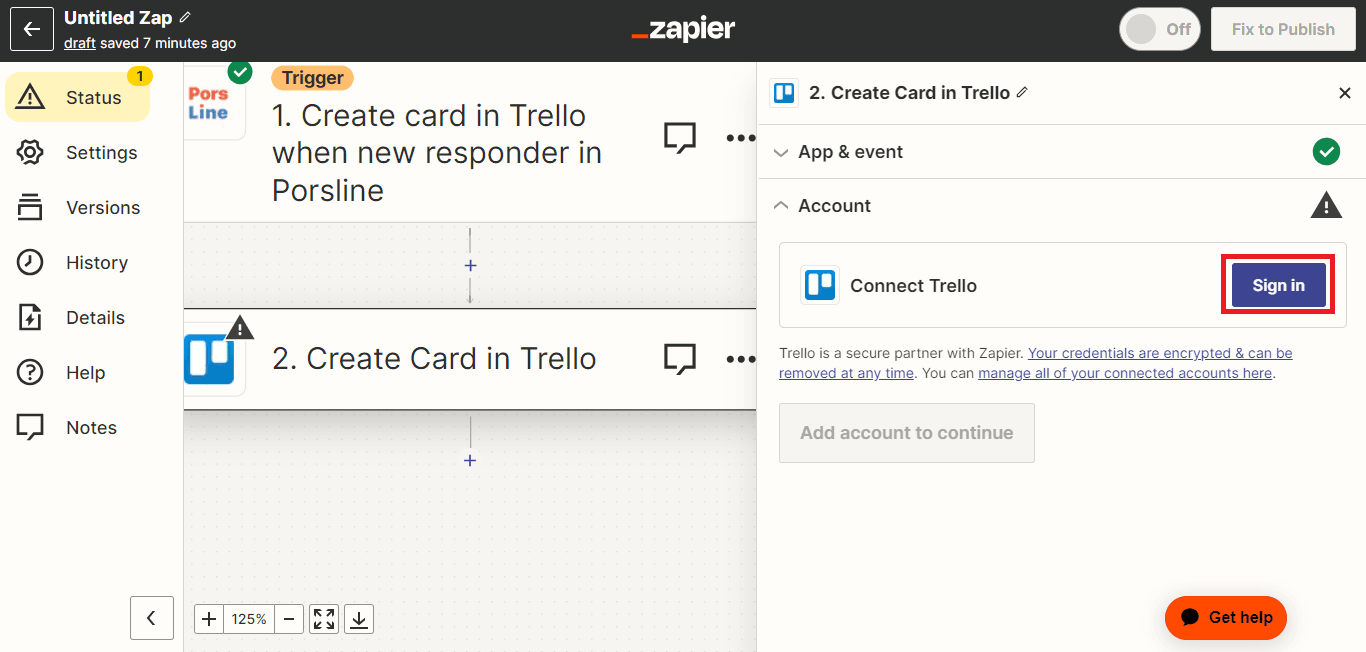Viewport: 1366px width, 652px height.
Task: Add step below Trello action
Action: (470, 460)
